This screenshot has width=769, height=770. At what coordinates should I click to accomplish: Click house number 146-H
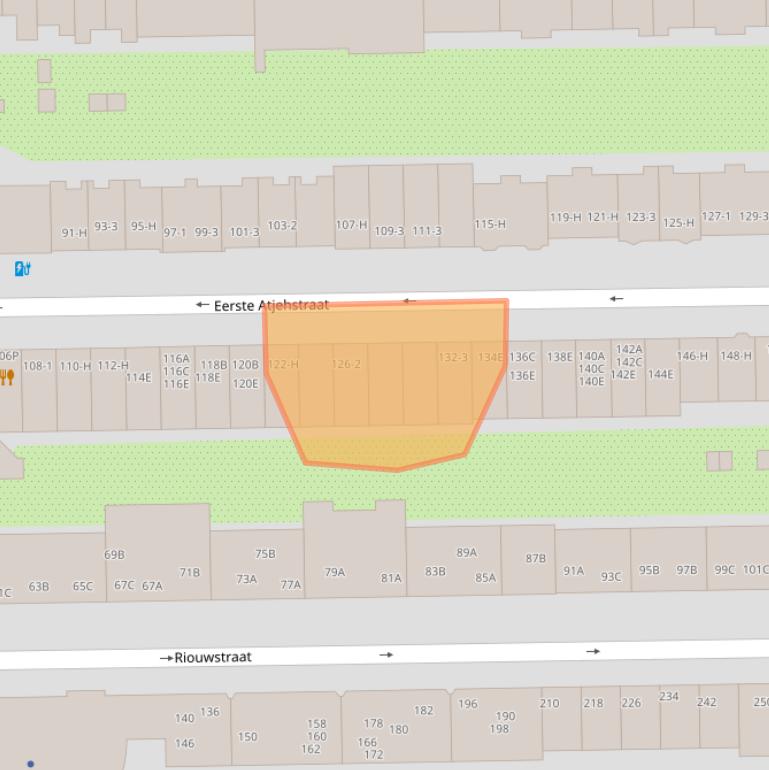pyautogui.click(x=692, y=356)
